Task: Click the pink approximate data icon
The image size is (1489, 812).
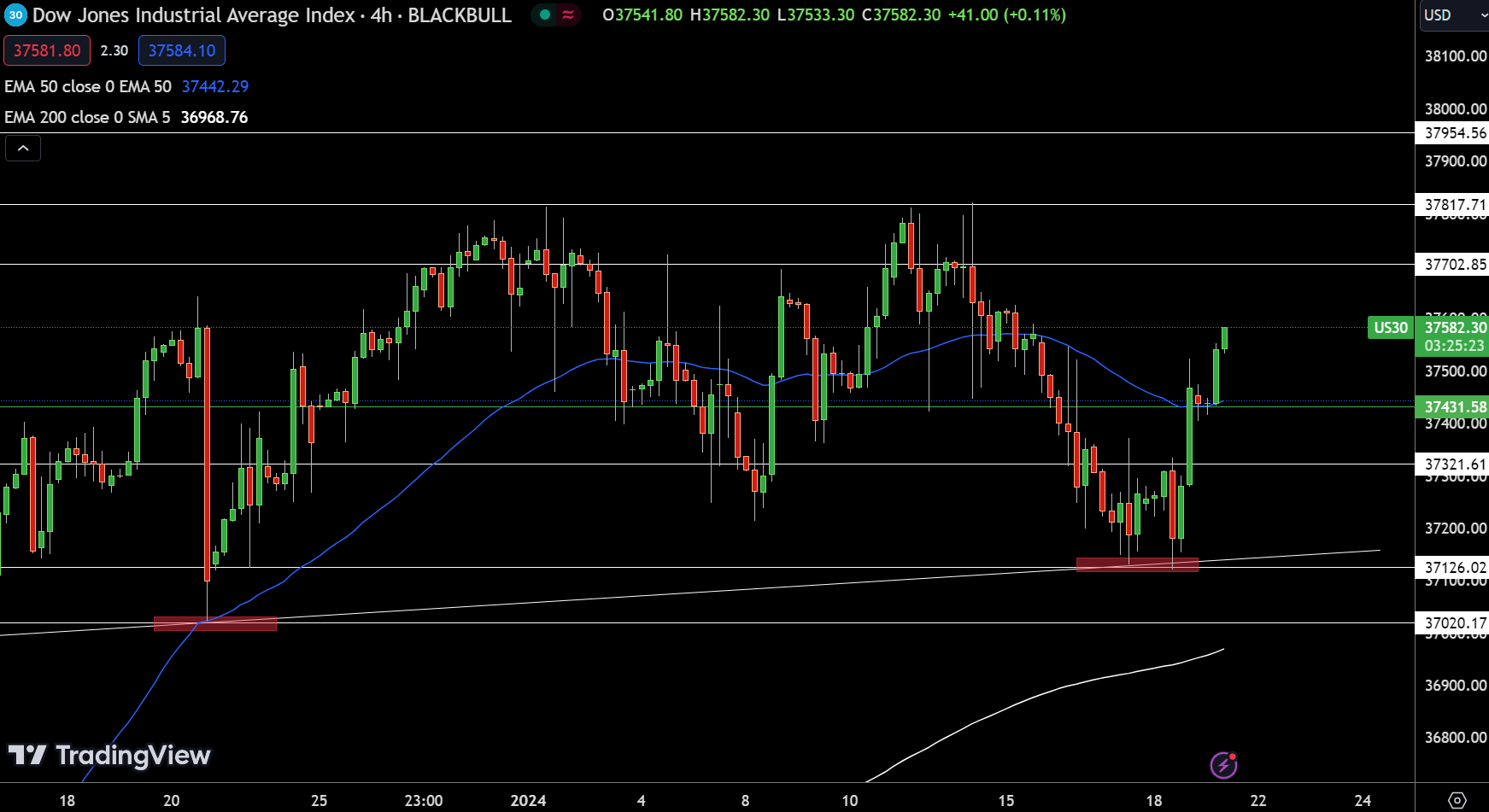Action: pyautogui.click(x=568, y=15)
